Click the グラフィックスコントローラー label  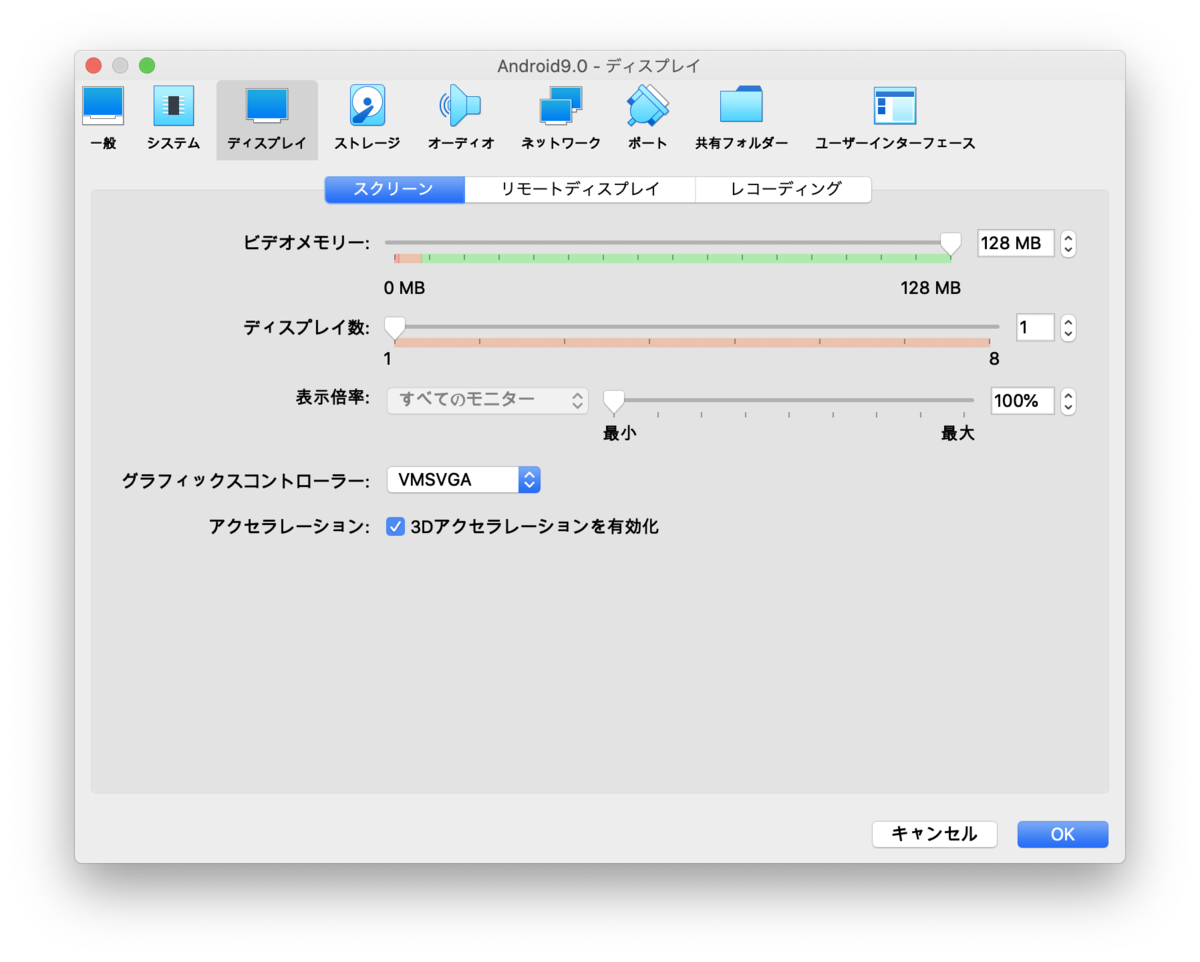click(246, 480)
